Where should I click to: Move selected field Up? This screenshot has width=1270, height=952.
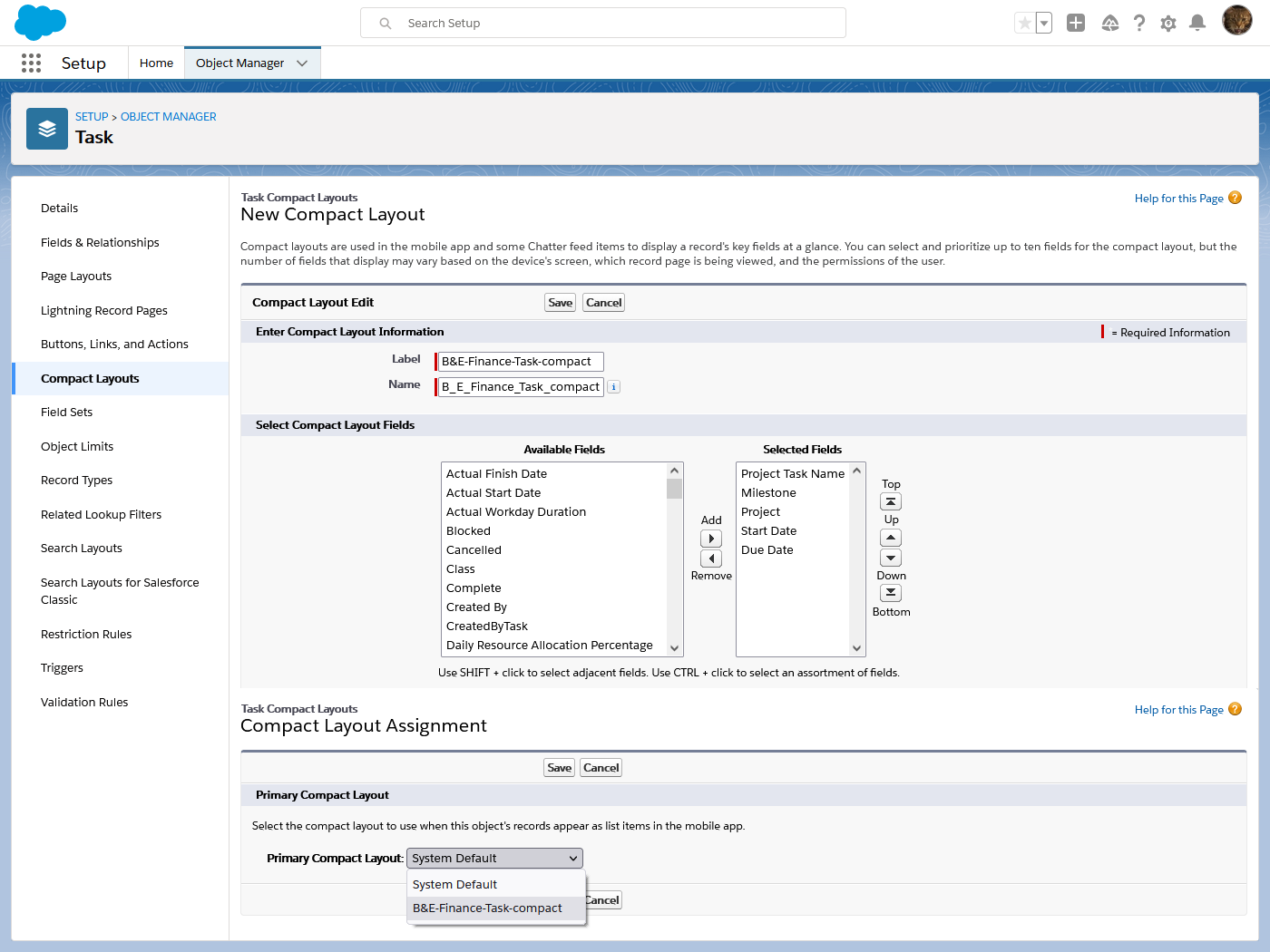(x=891, y=538)
